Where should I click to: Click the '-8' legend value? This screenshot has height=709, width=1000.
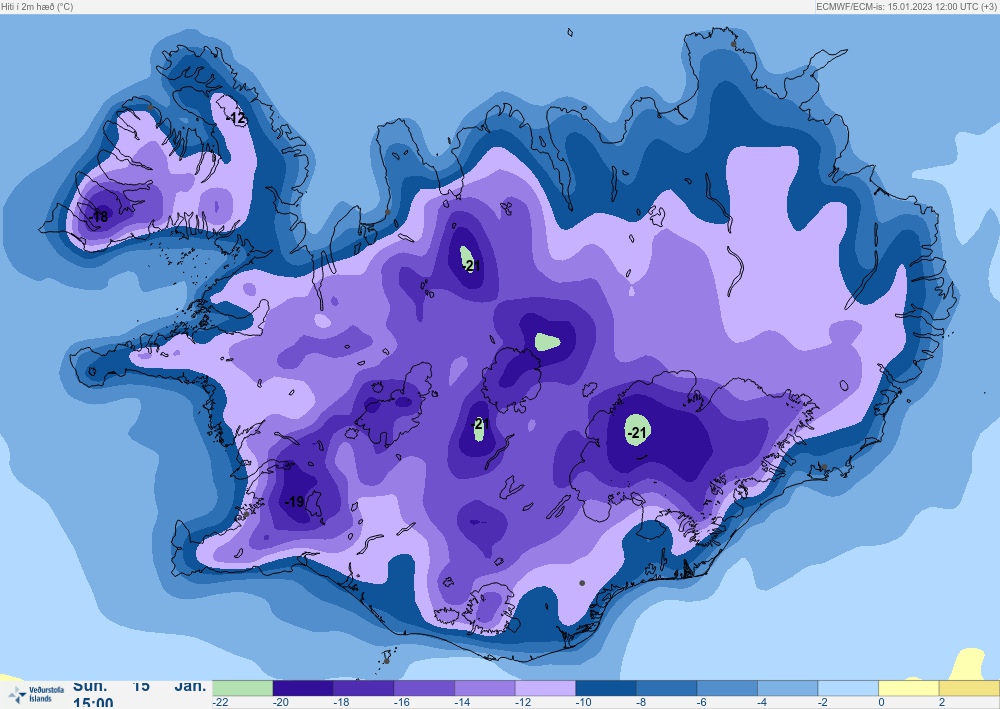642,703
